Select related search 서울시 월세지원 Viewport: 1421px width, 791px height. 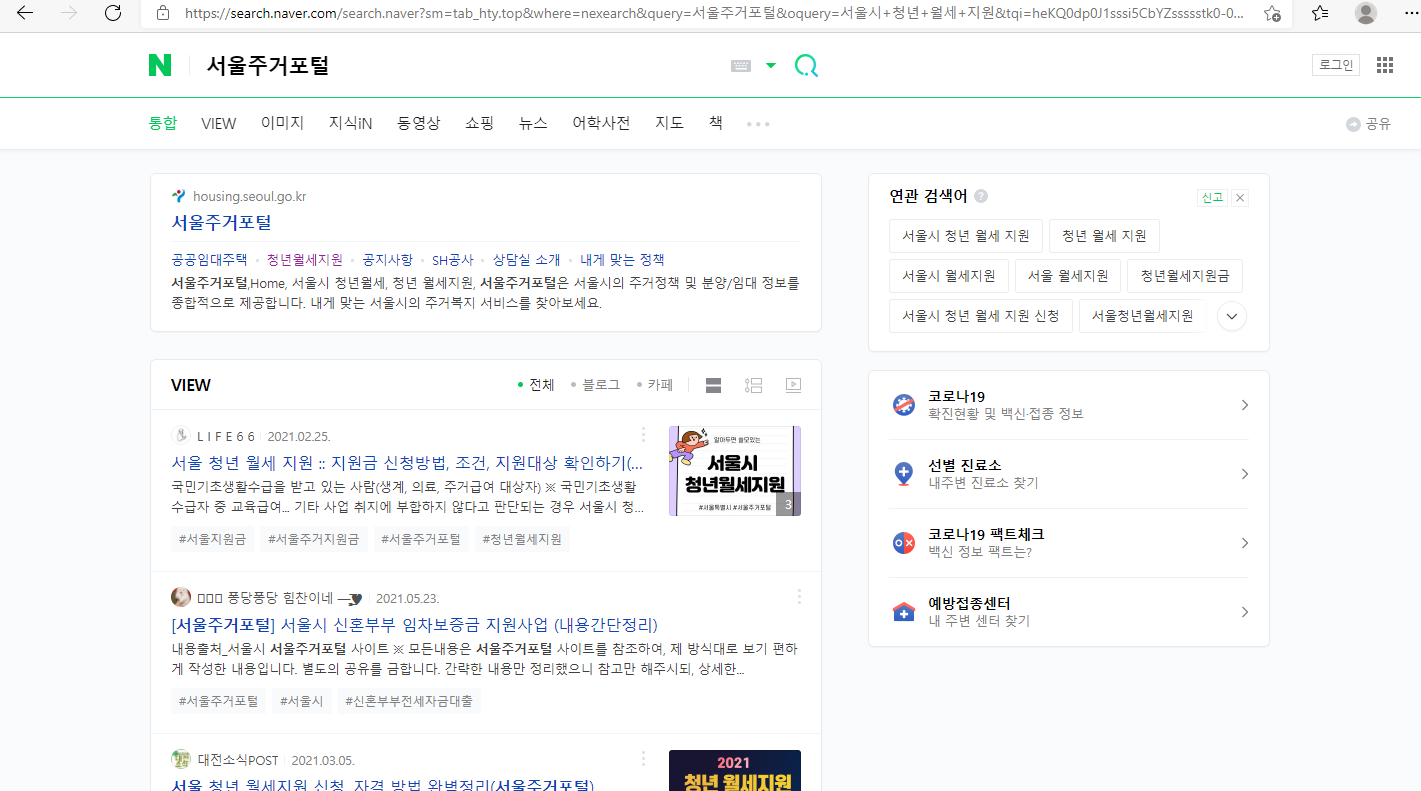949,276
